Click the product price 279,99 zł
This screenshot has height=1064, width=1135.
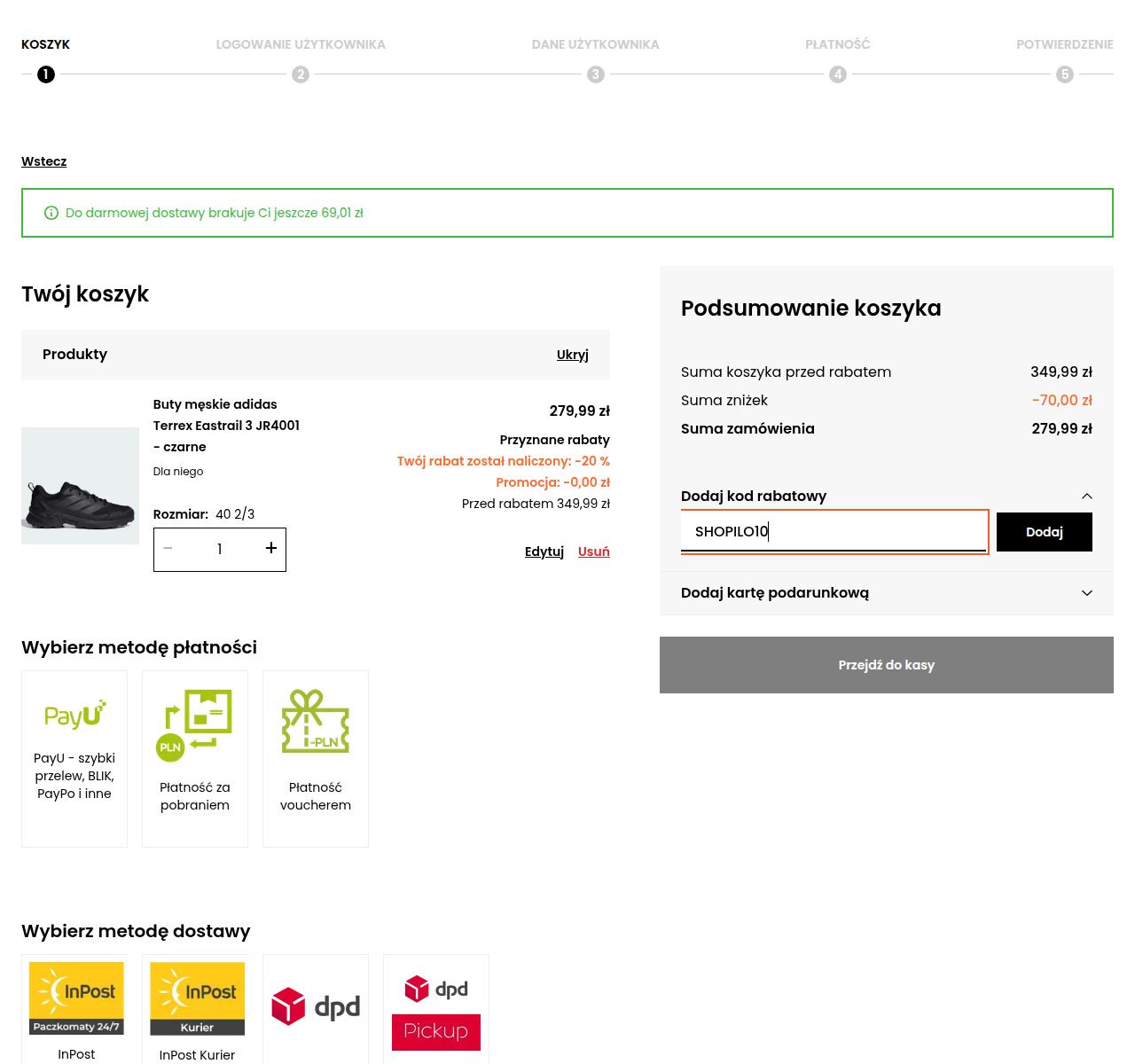coord(580,411)
